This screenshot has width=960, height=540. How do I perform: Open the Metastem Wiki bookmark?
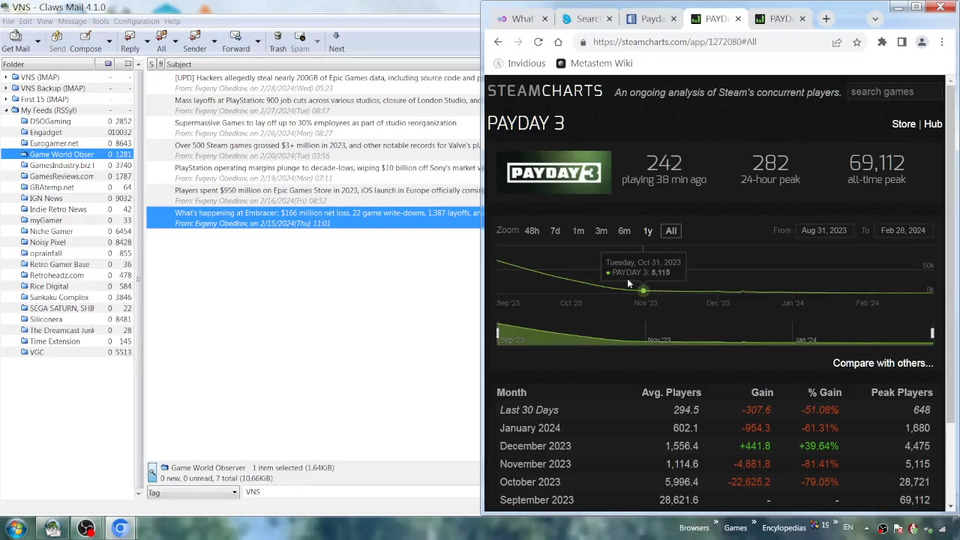tap(594, 63)
